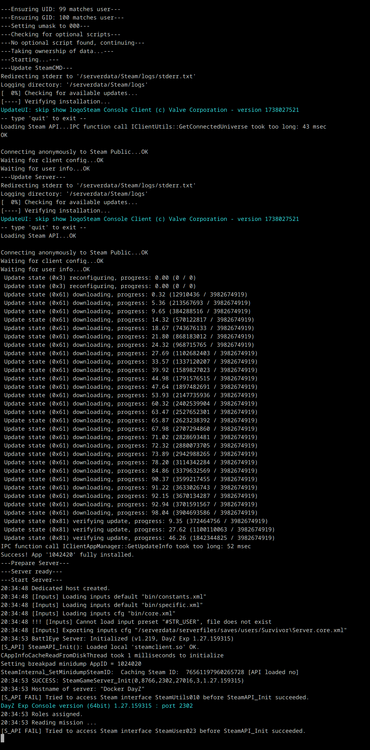Select the 'Exporting inputs cfg' Server.core.xml line
The width and height of the screenshot is (370, 750).
tap(174, 629)
